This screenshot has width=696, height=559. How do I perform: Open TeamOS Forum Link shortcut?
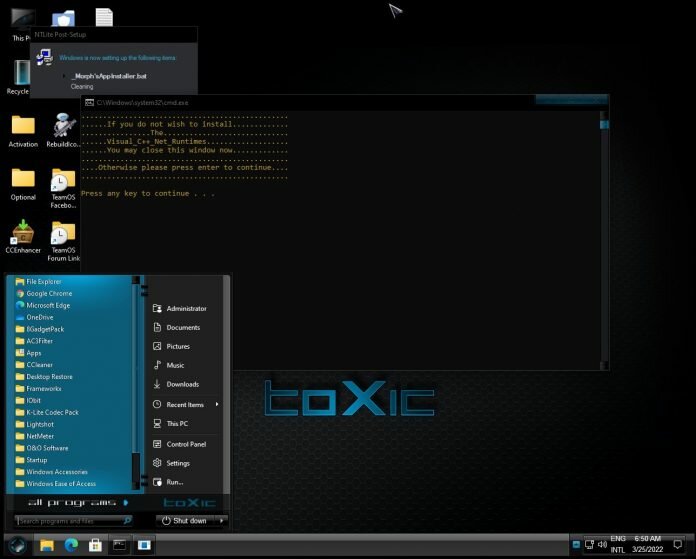point(63,241)
